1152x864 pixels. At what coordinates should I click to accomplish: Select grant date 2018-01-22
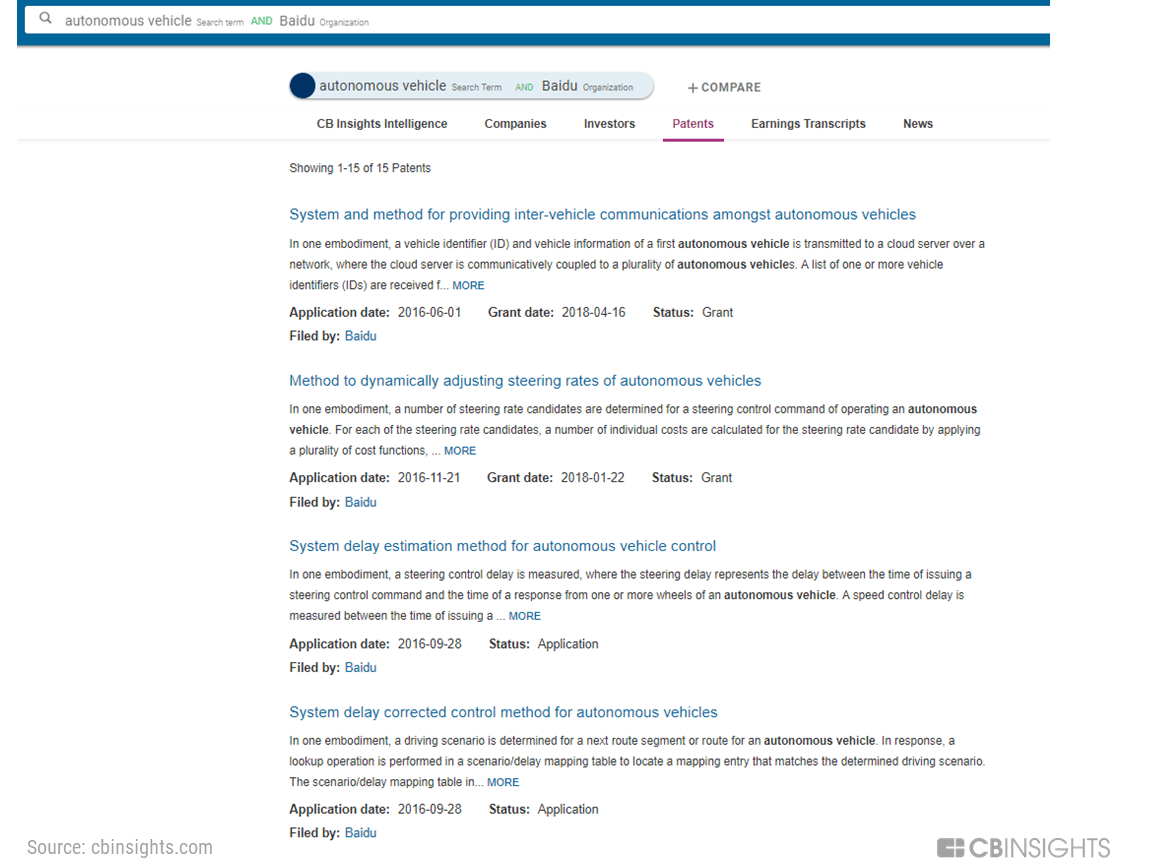click(x=593, y=478)
